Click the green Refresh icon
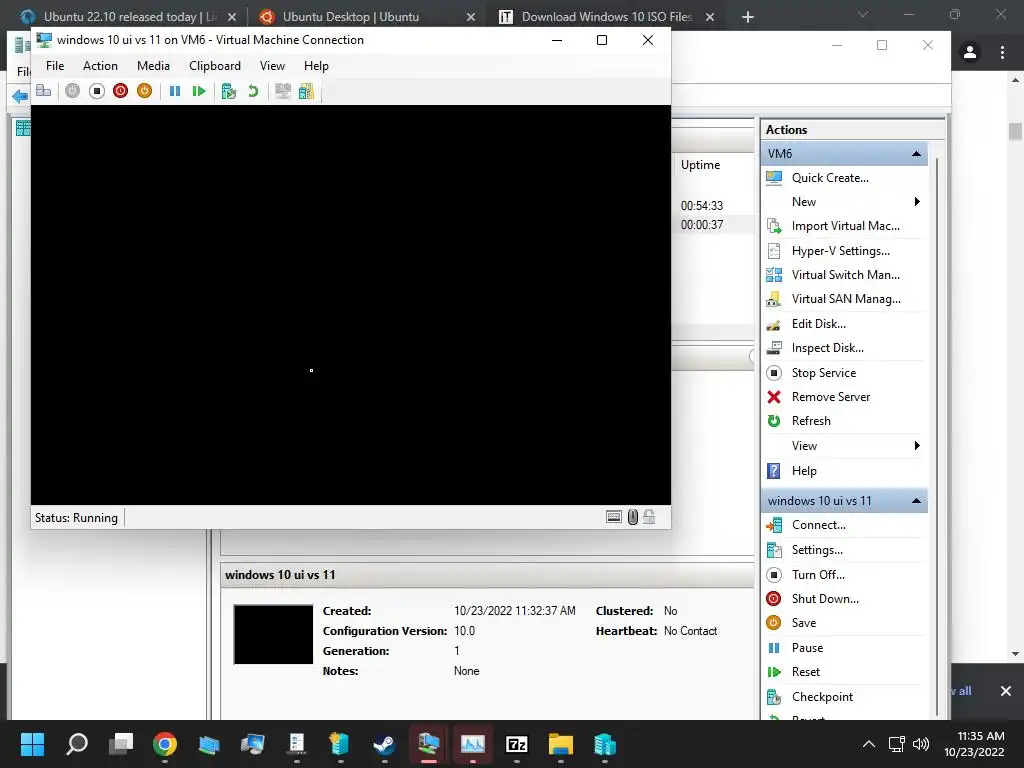Viewport: 1024px width, 768px height. click(x=774, y=421)
